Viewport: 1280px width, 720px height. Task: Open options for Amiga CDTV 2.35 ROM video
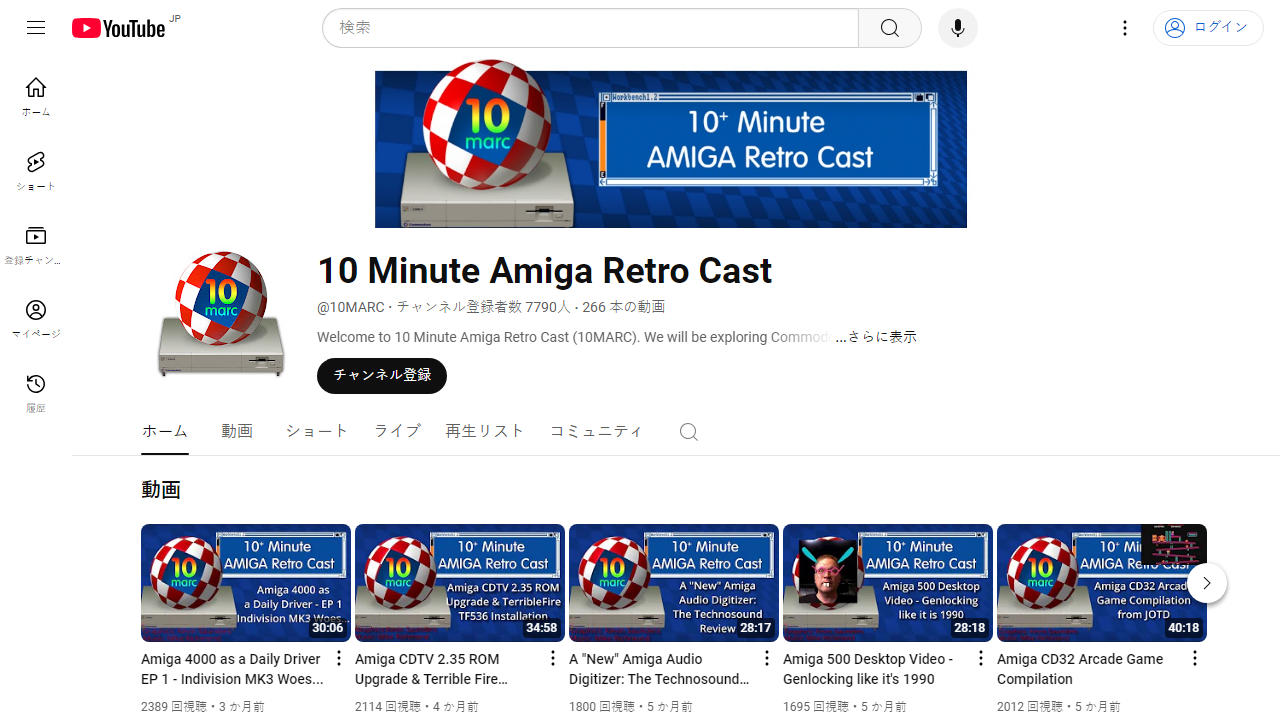(x=553, y=658)
